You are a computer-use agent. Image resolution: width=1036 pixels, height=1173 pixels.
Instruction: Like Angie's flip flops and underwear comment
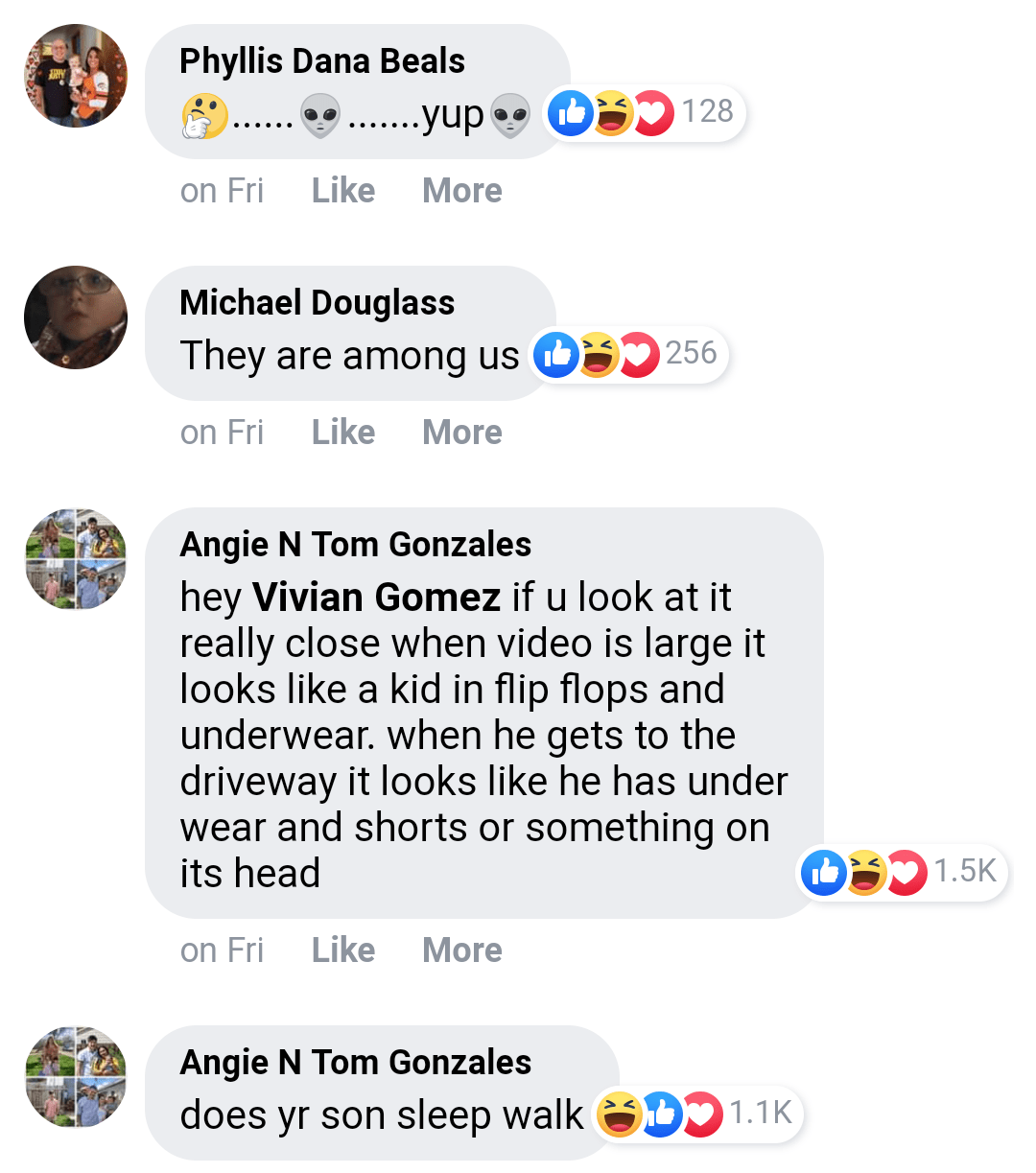coord(343,950)
